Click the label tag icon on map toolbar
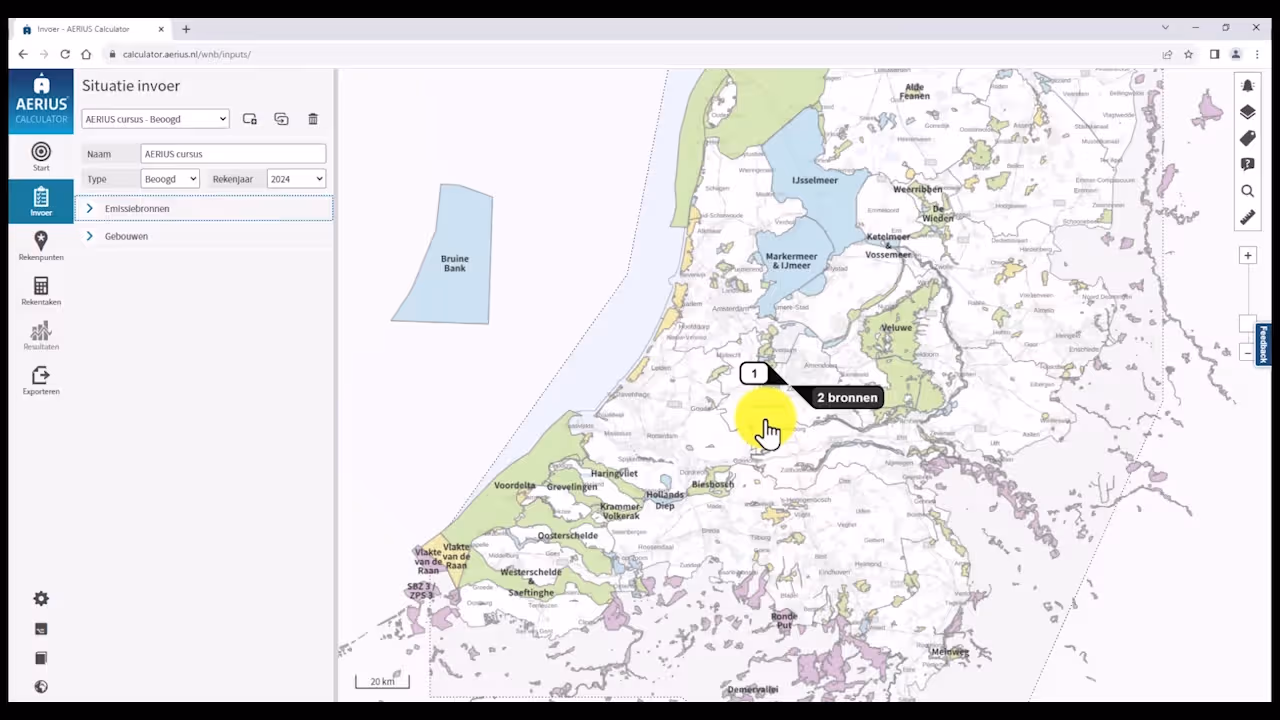Viewport: 1280px width, 720px height. click(1247, 138)
